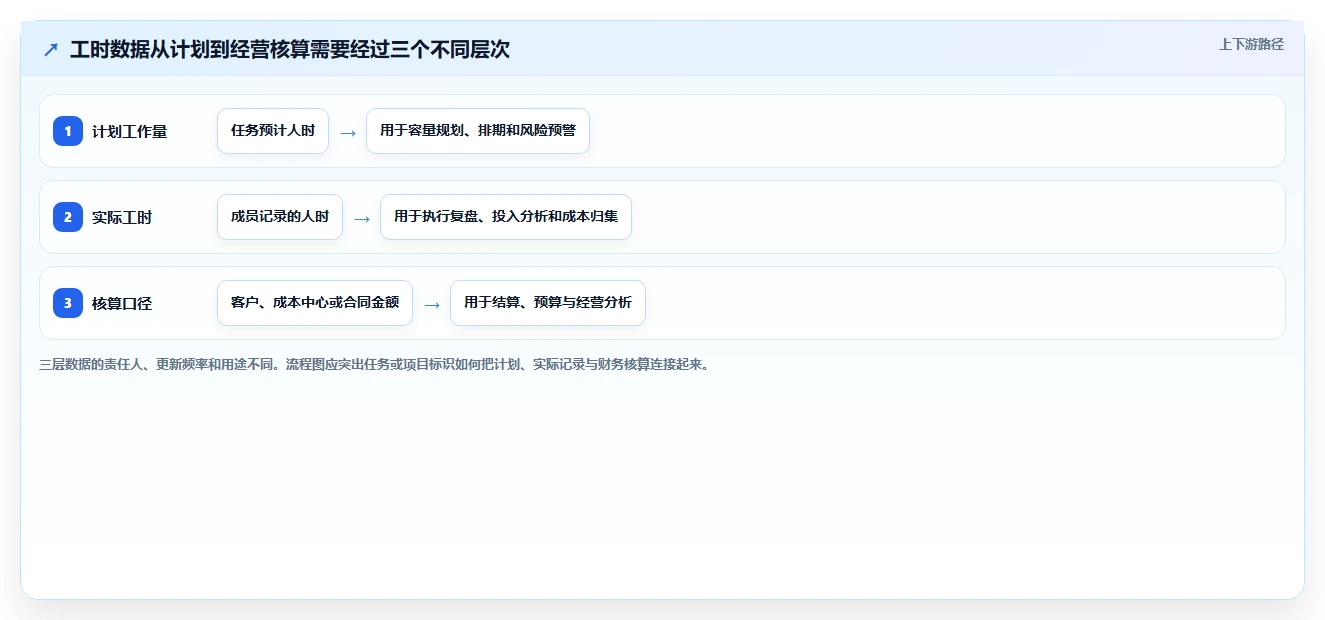Click the title 工时数据从计划到经营核算需要经过三个不同层次

point(290,49)
